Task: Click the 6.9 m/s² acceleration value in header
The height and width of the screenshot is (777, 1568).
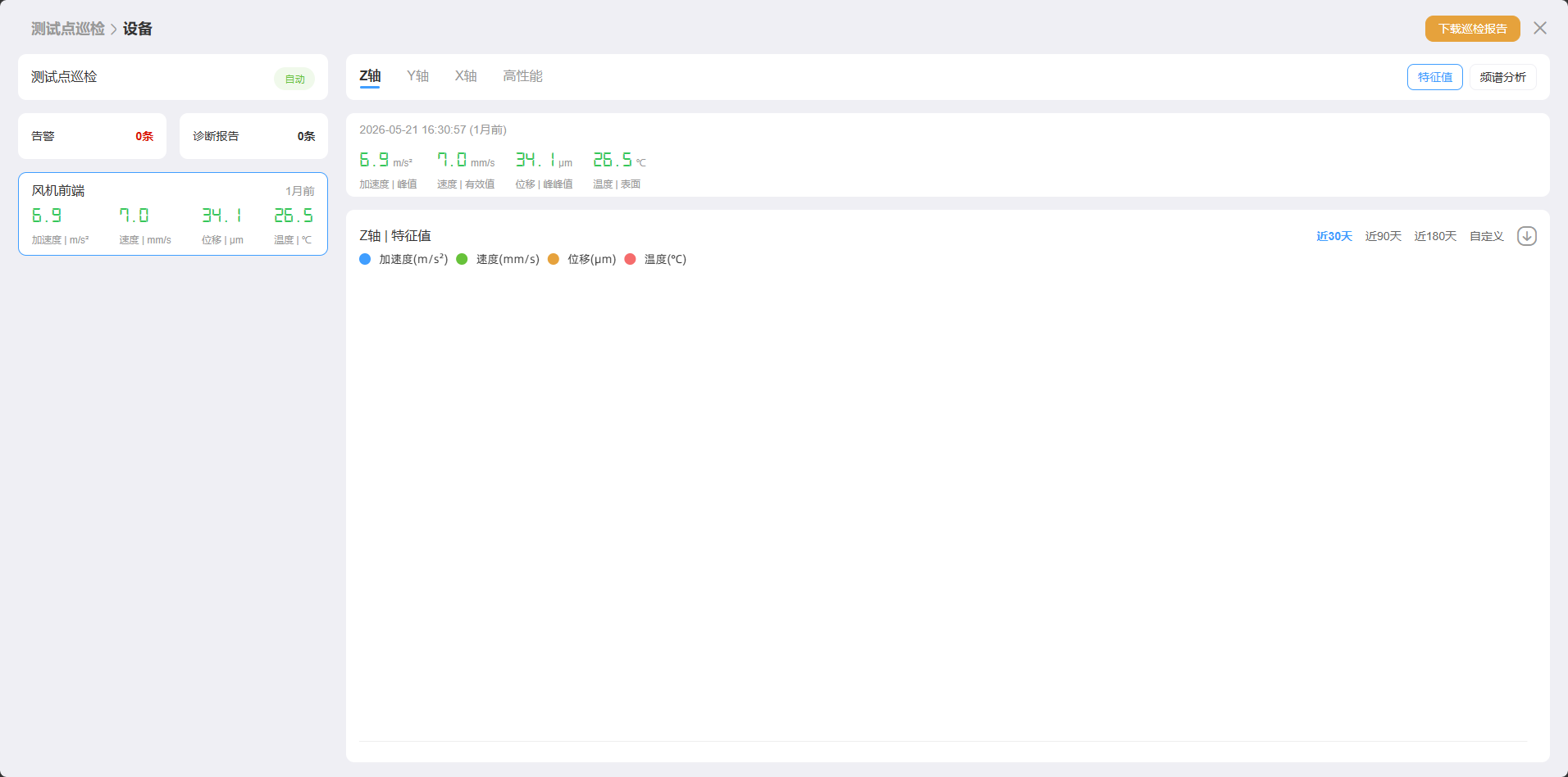Action: (x=385, y=160)
